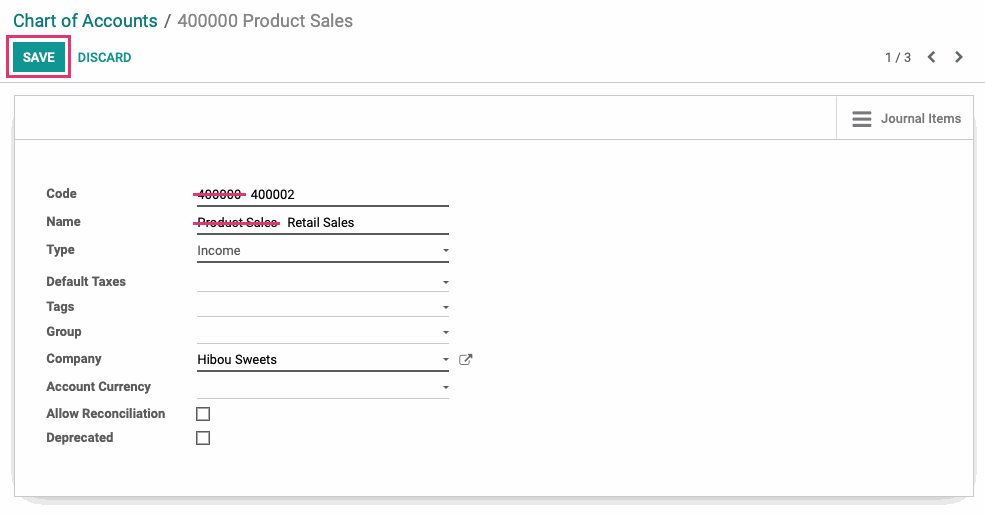Enable the Deprecated checkbox
Screen dimensions: 985x515
[203, 438]
